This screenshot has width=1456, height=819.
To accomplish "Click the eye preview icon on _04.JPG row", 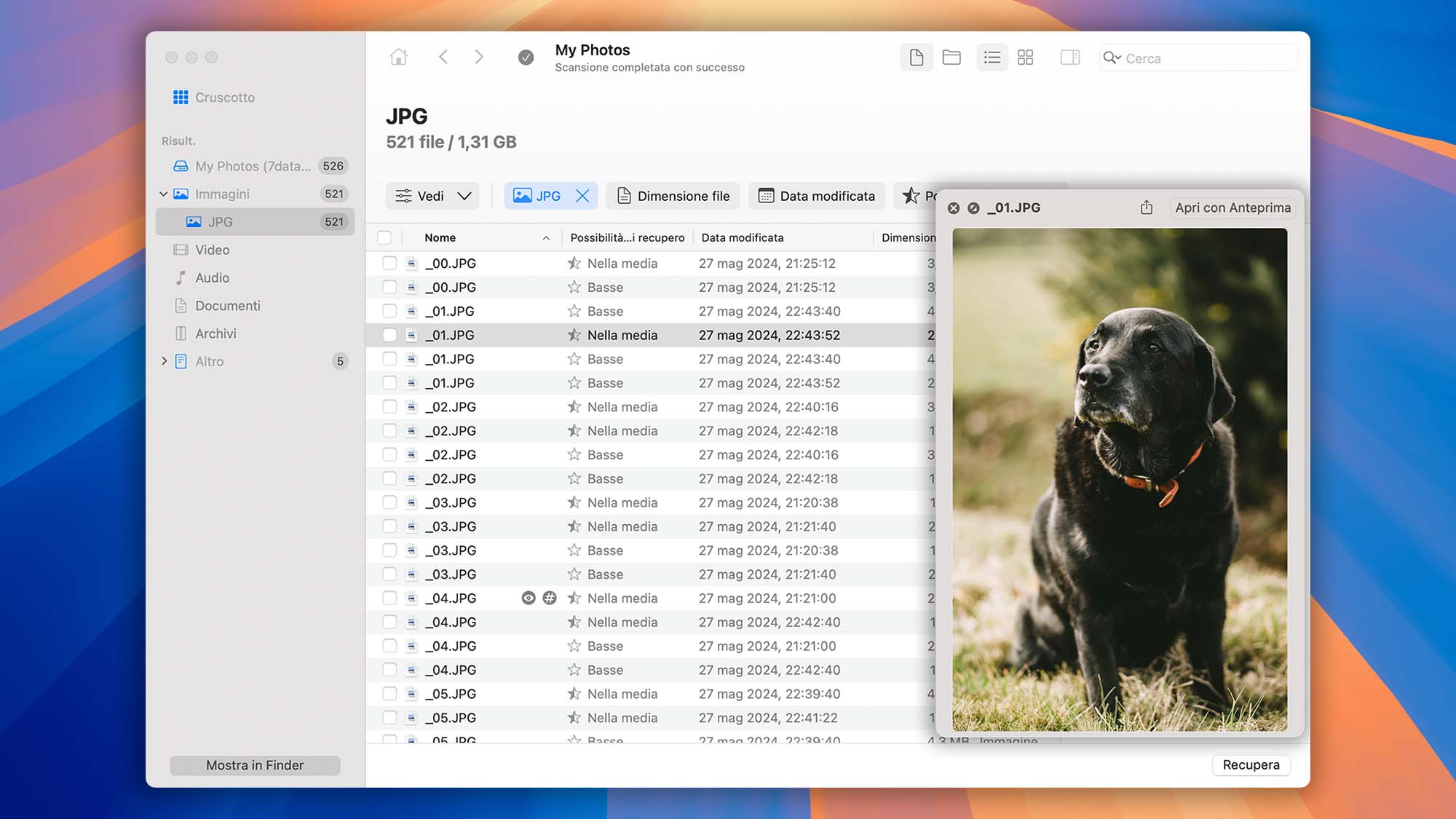I will [x=529, y=598].
